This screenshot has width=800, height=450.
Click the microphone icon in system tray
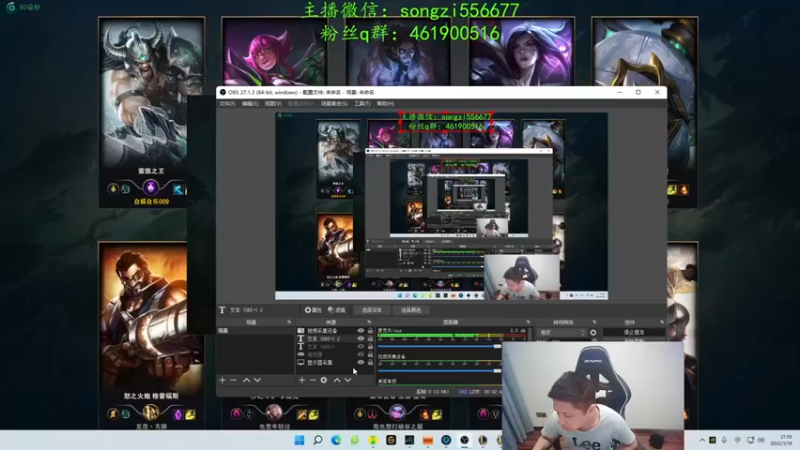tap(724, 440)
